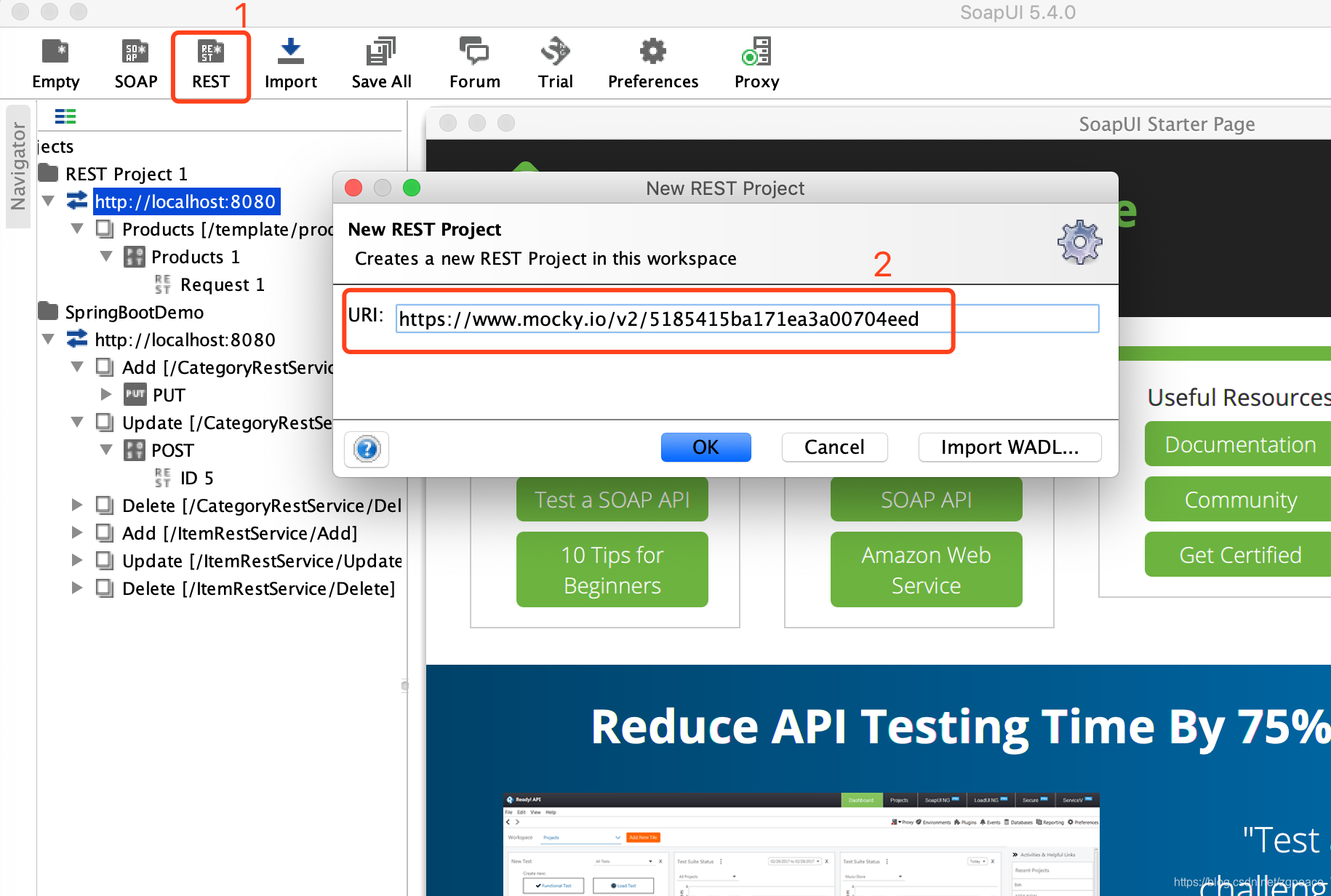The width and height of the screenshot is (1331, 896).
Task: Confirm New REST Project with OK
Action: (x=706, y=447)
